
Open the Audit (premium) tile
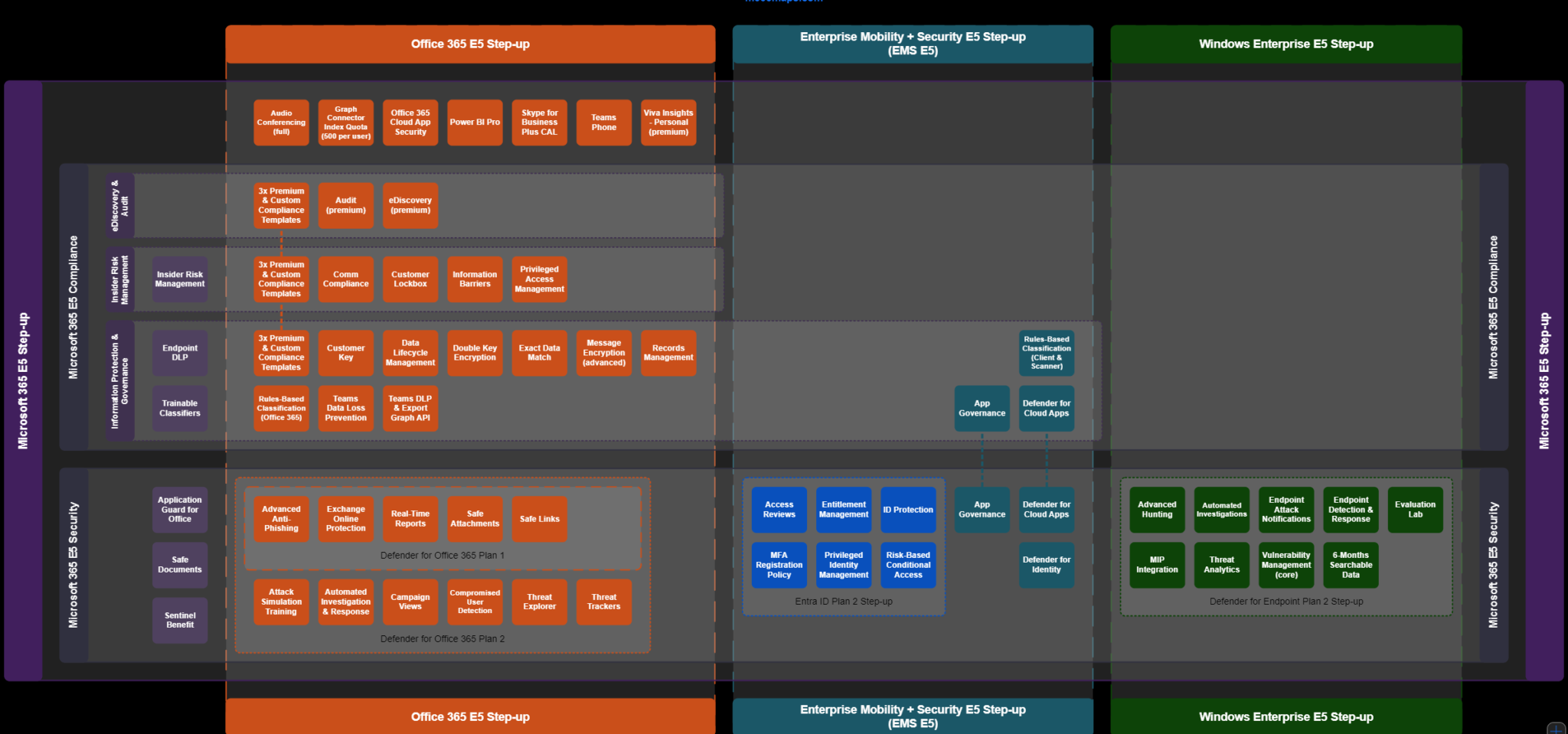click(x=346, y=205)
